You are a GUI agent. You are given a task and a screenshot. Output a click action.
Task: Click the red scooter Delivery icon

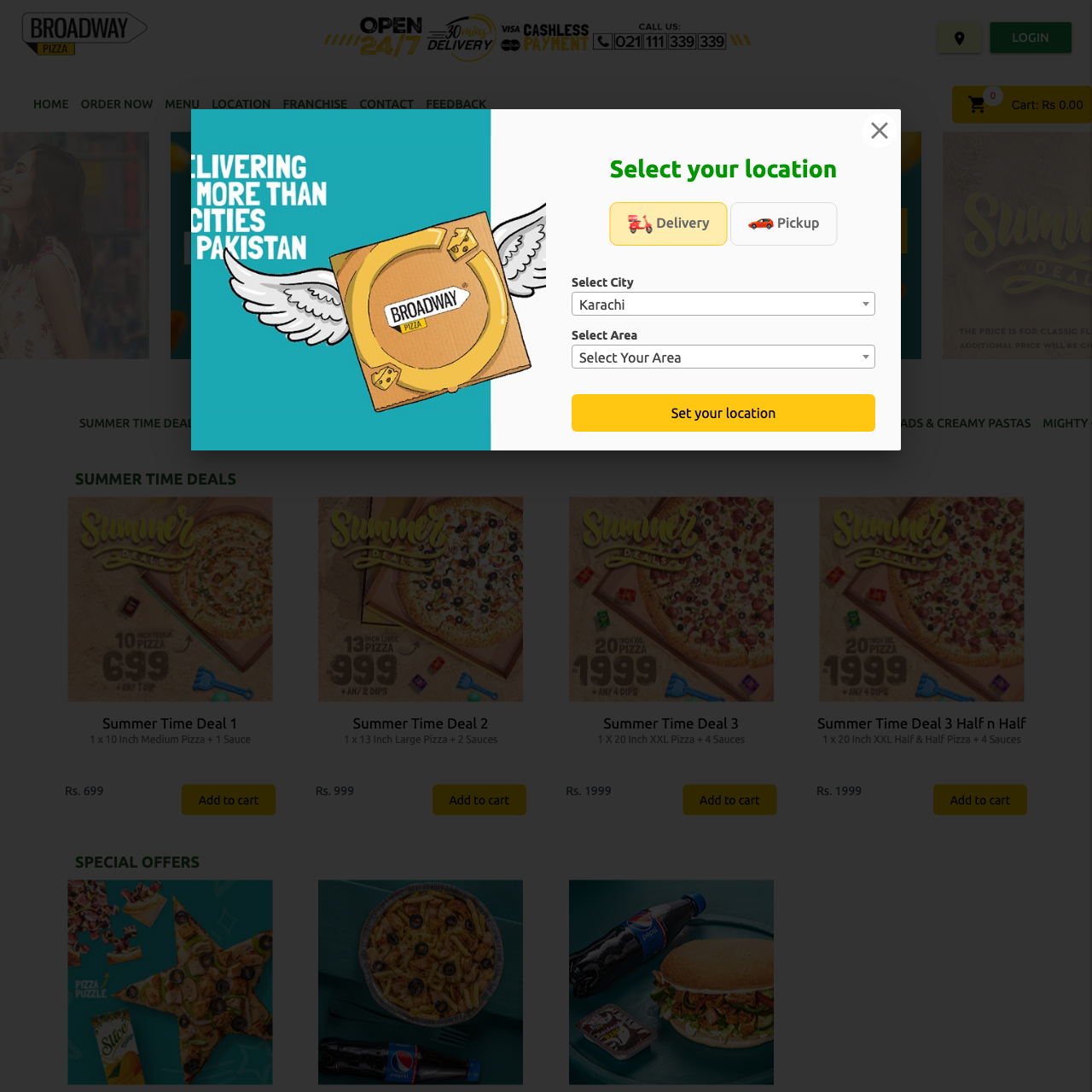[x=640, y=224]
